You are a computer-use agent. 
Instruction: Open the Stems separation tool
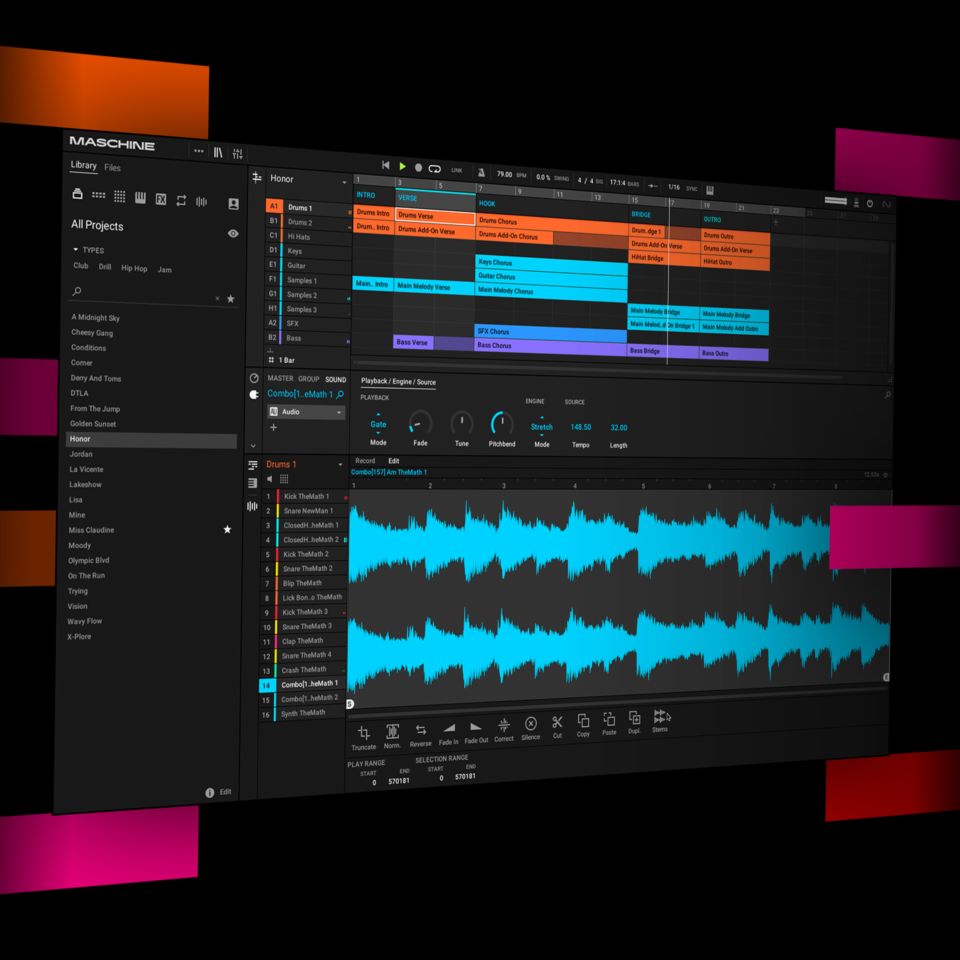tap(661, 717)
